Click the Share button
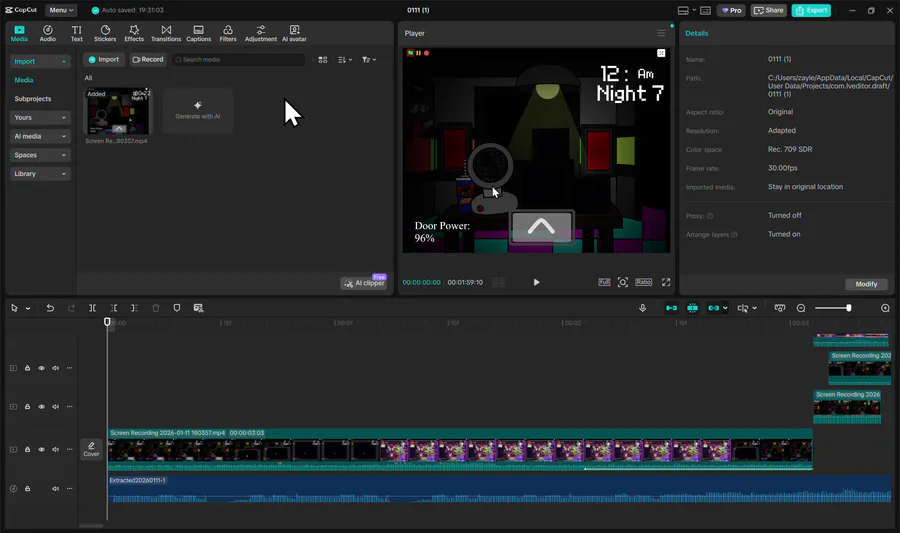900x533 pixels. click(x=768, y=10)
